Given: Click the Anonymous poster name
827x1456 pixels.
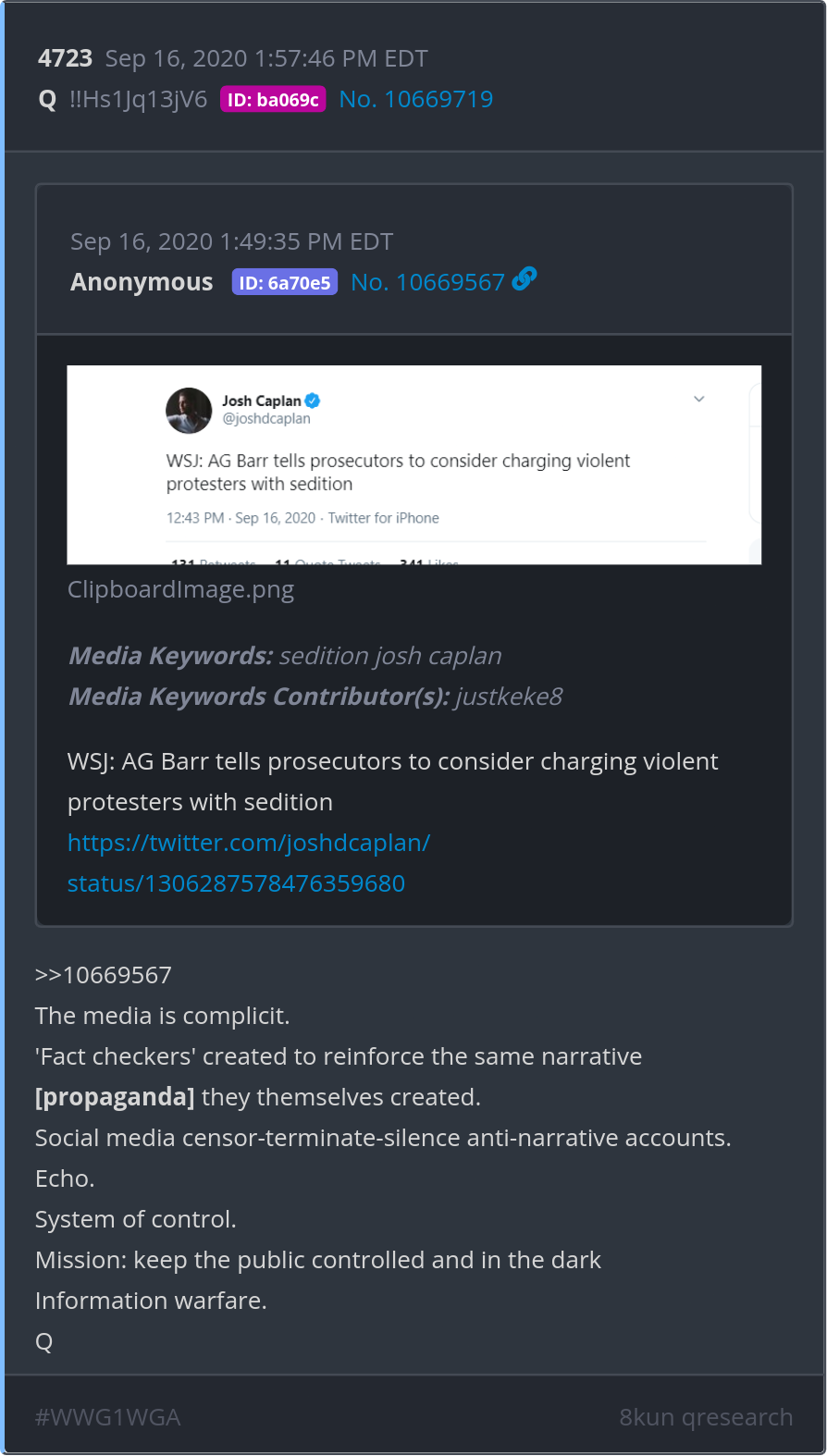Looking at the screenshot, I should (142, 282).
